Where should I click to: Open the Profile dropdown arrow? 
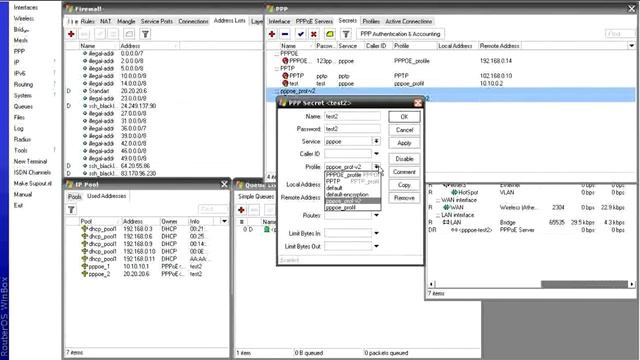pos(376,167)
